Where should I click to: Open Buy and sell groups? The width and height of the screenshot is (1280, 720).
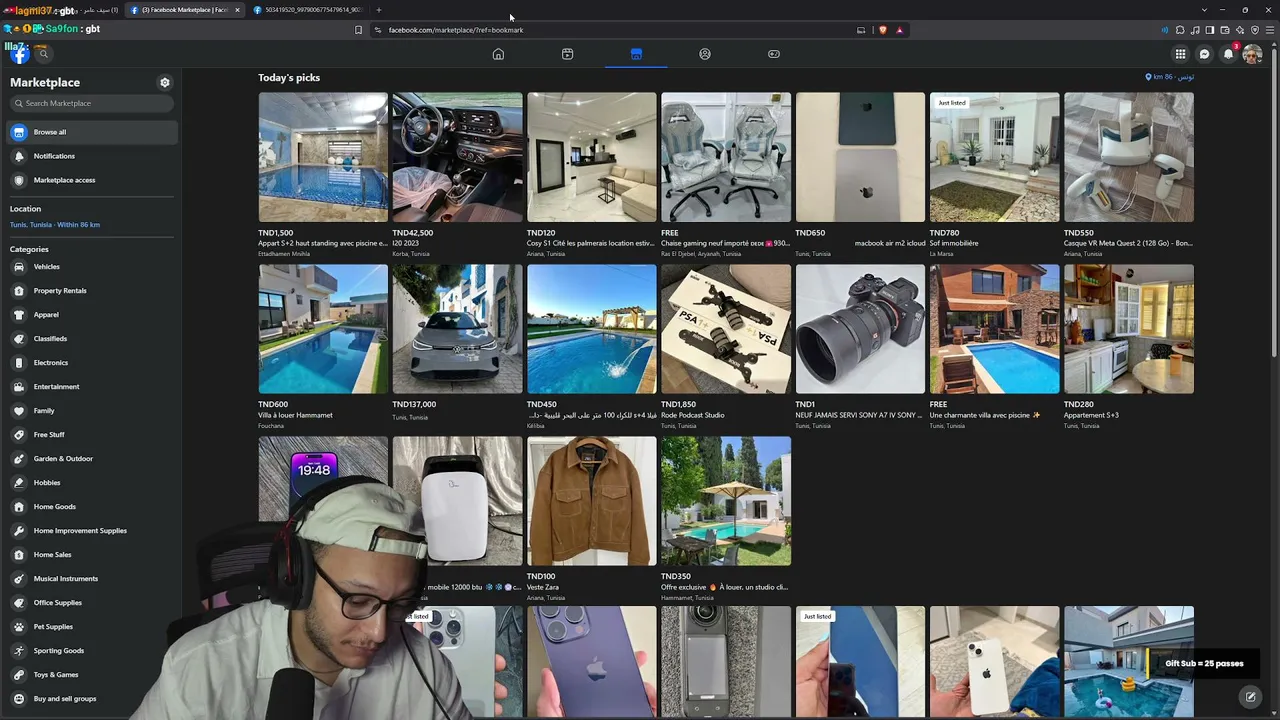(x=92, y=699)
